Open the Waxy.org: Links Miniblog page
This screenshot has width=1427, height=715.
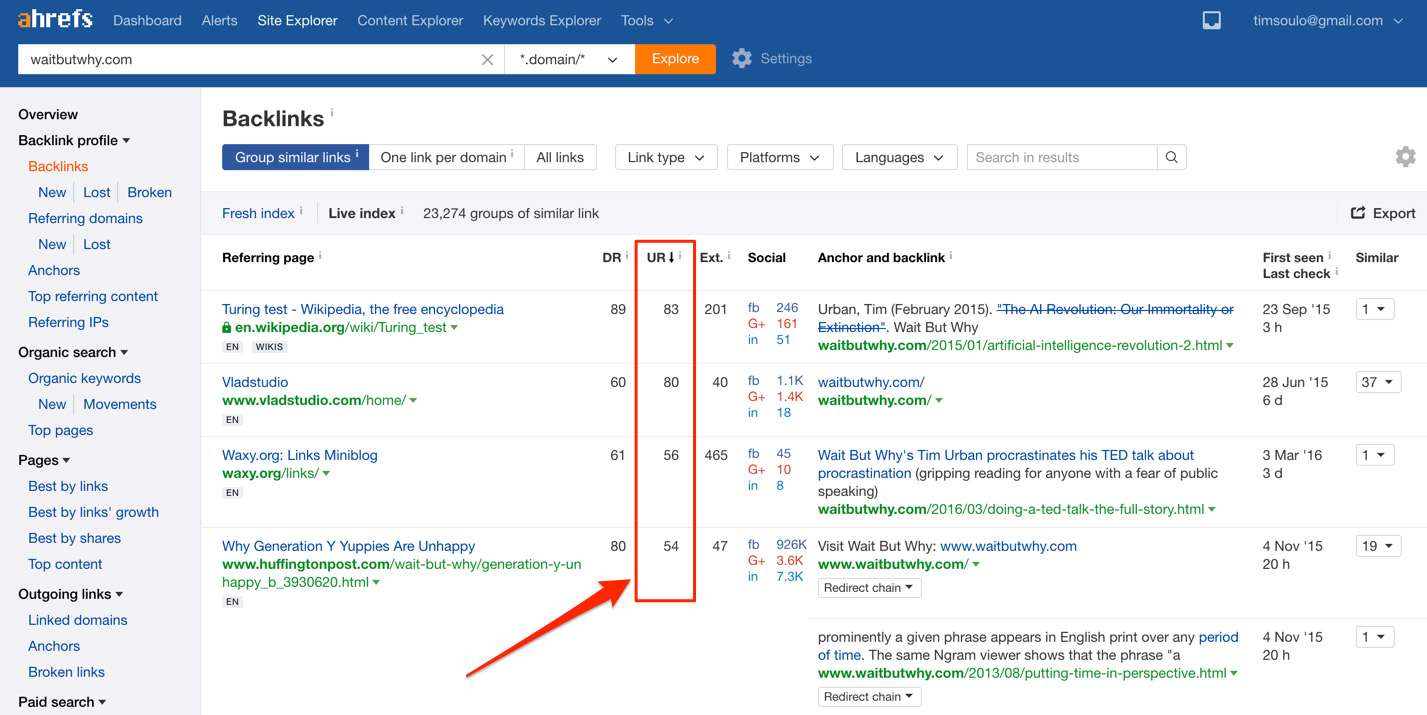point(300,455)
